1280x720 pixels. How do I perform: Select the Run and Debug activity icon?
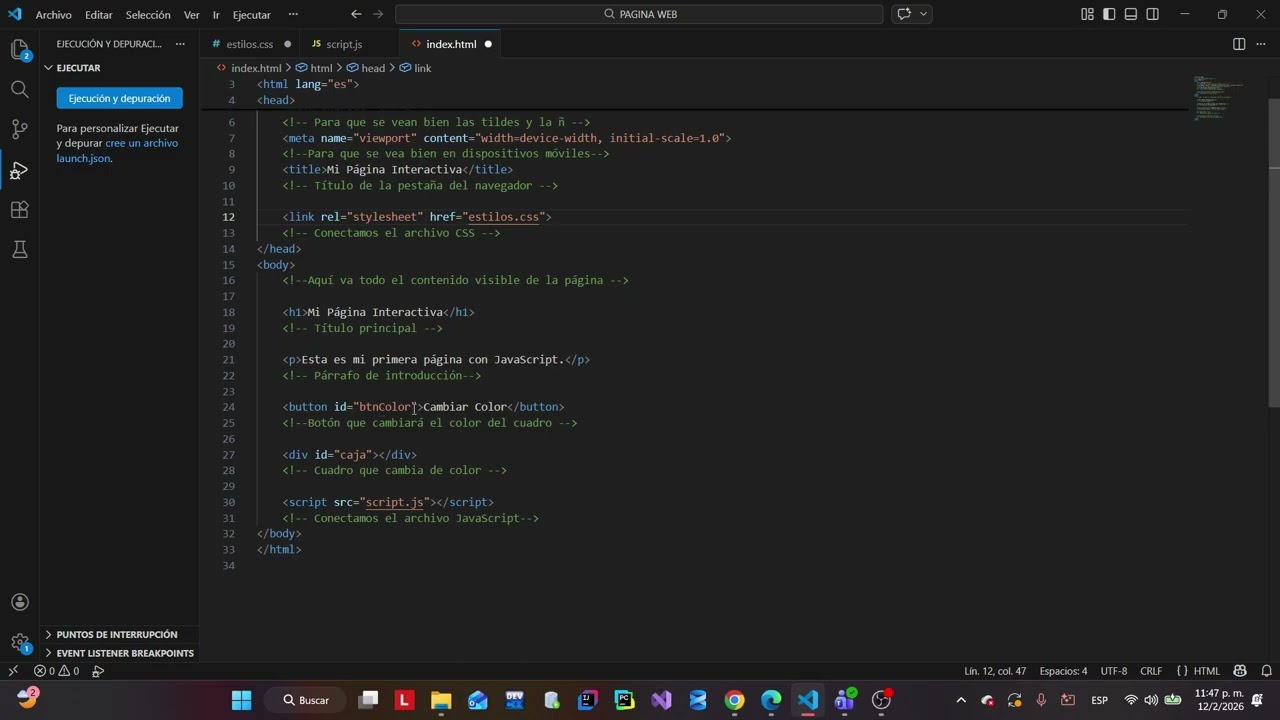[19, 170]
